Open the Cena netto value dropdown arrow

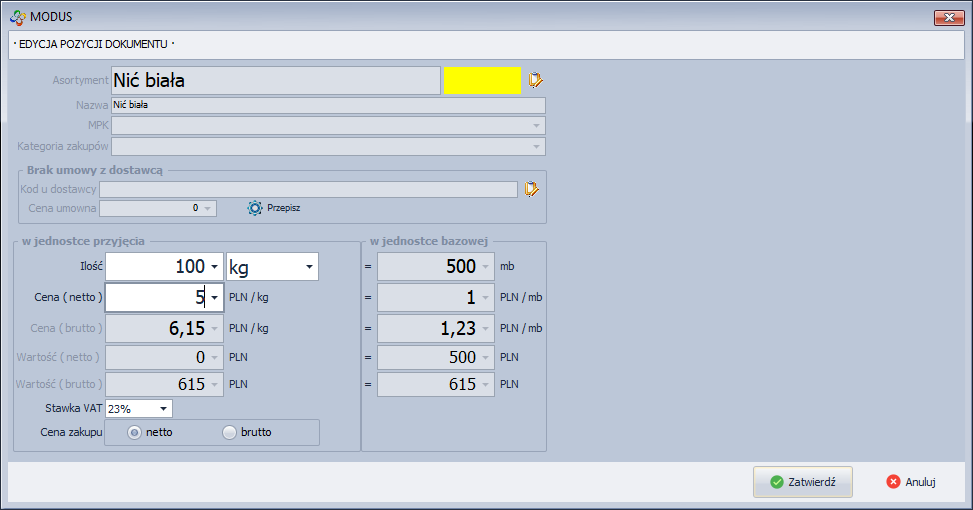coord(214,297)
